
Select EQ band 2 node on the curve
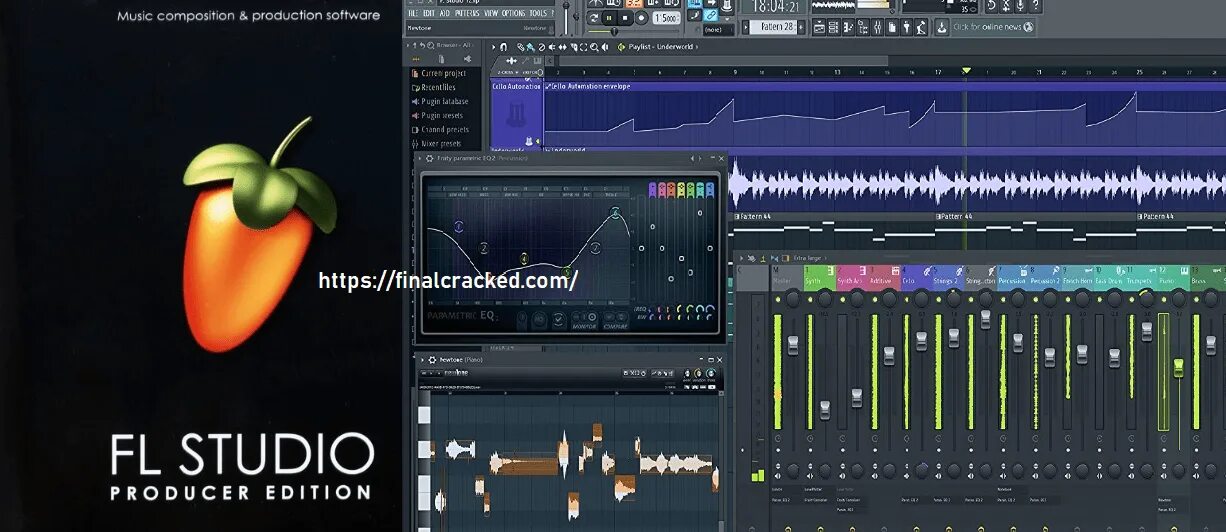pyautogui.click(x=484, y=249)
